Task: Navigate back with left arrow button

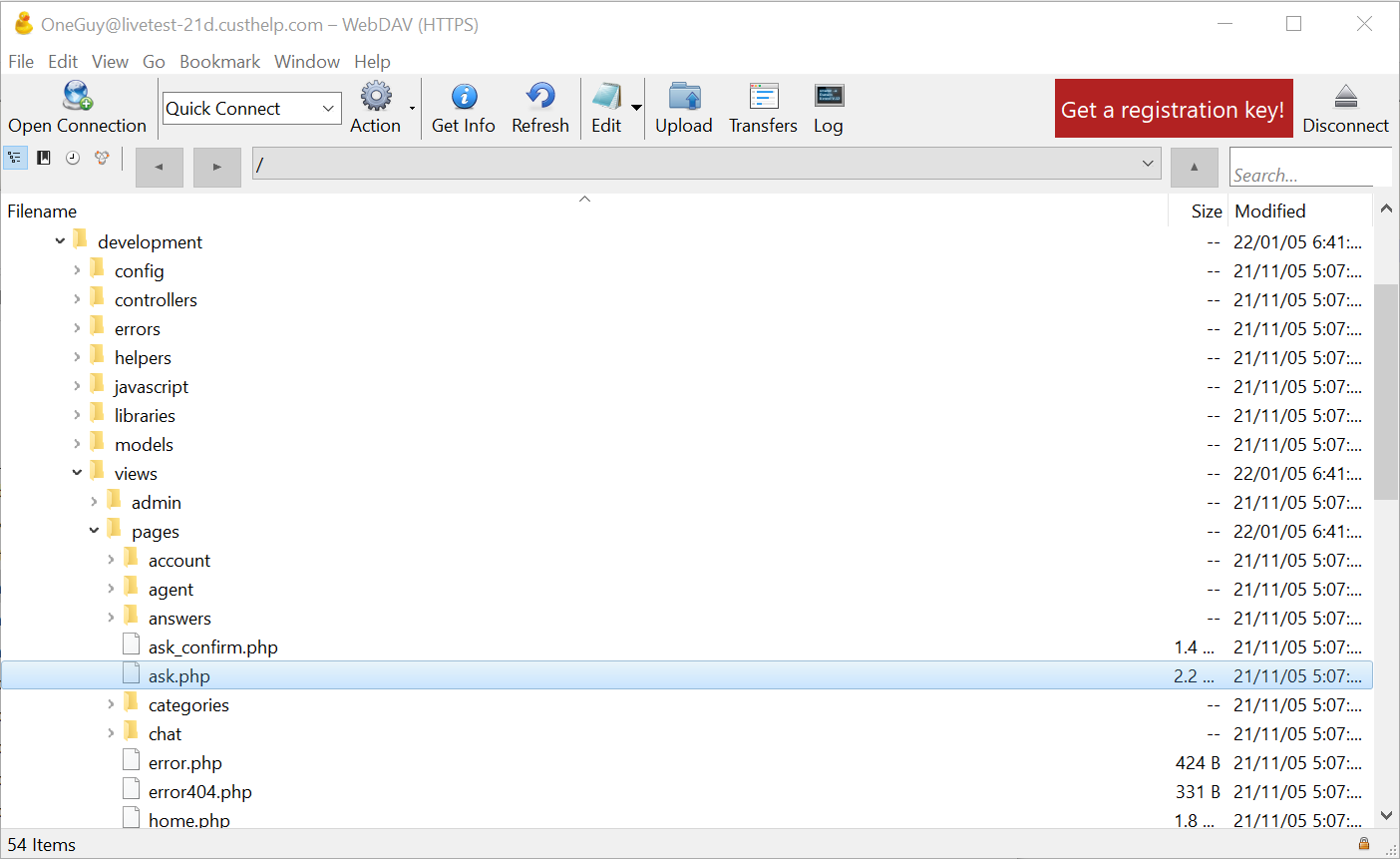Action: click(160, 167)
